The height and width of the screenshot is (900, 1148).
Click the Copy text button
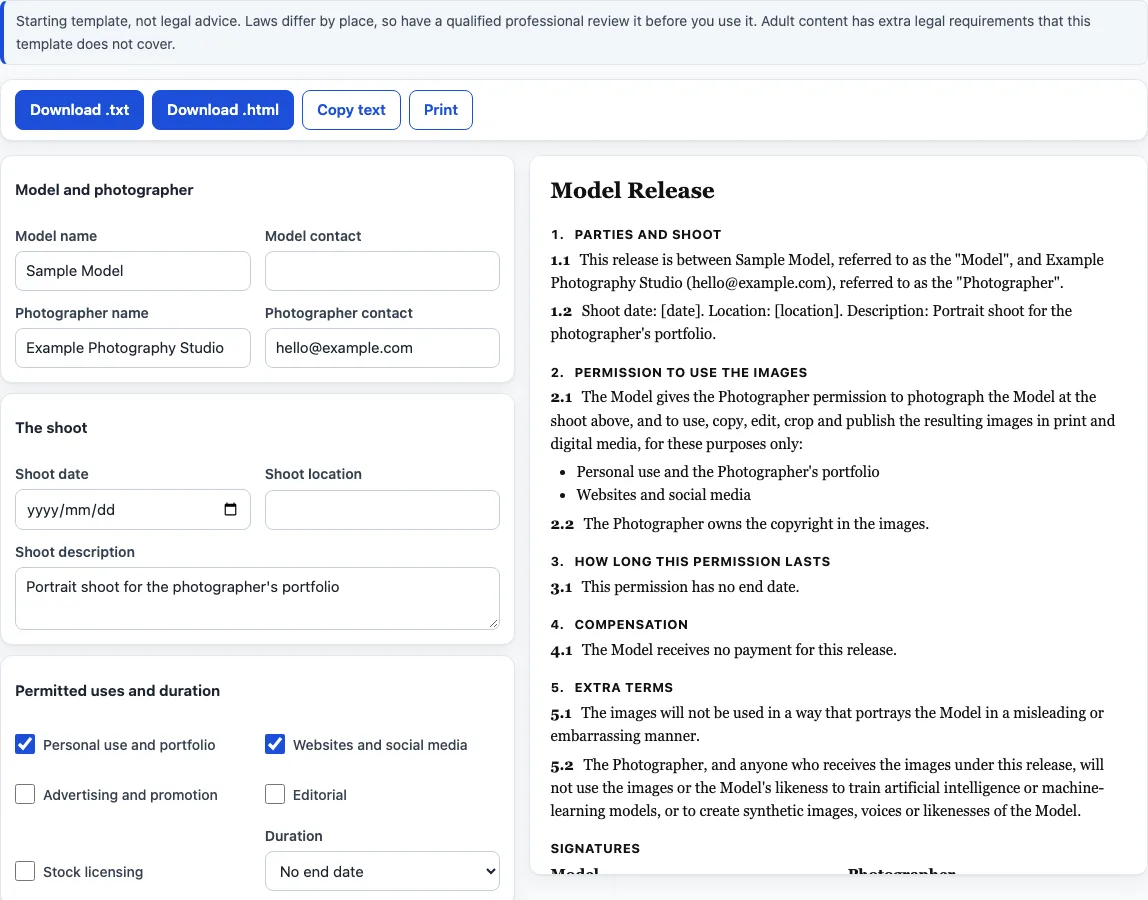[351, 110]
